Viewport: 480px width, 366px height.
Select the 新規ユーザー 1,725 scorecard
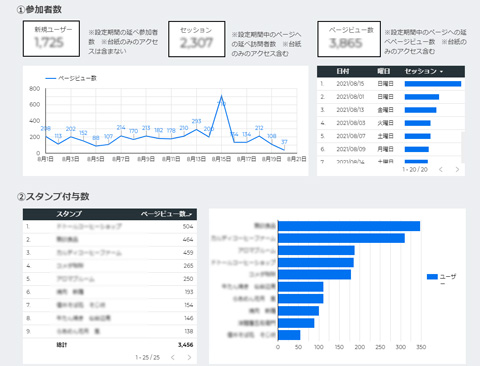[x=51, y=39]
